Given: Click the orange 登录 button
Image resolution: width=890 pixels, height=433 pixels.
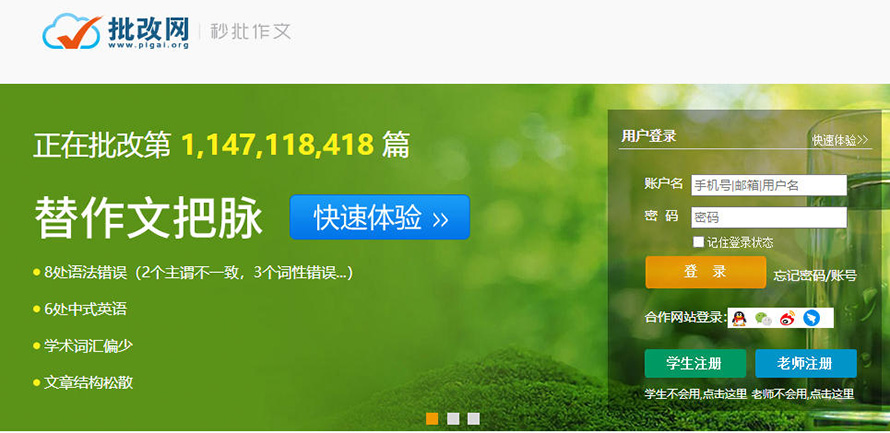Looking at the screenshot, I should point(706,272).
